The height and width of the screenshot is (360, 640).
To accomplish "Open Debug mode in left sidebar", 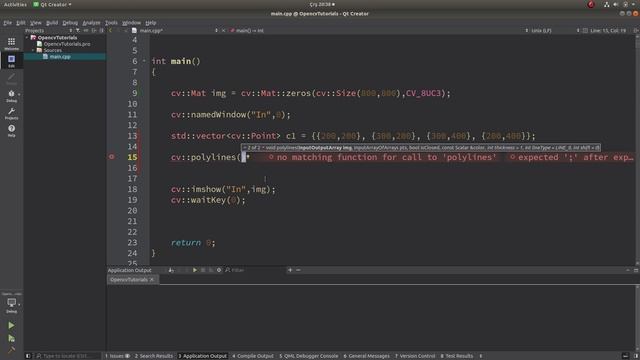I will (x=11, y=96).
